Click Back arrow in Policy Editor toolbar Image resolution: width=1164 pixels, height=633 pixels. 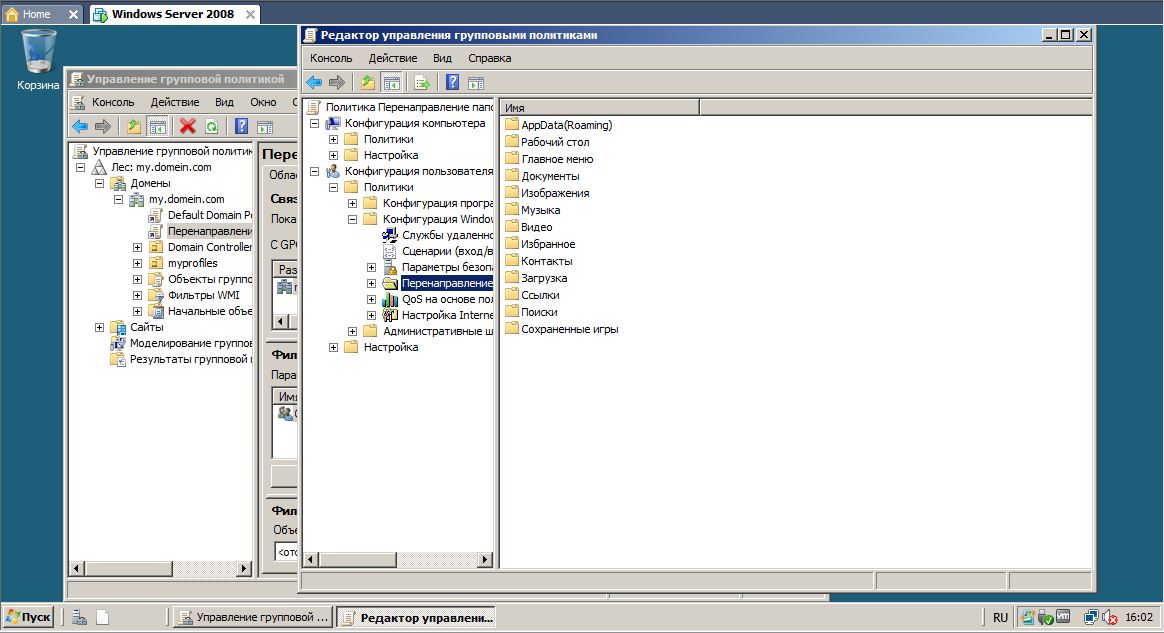point(314,82)
